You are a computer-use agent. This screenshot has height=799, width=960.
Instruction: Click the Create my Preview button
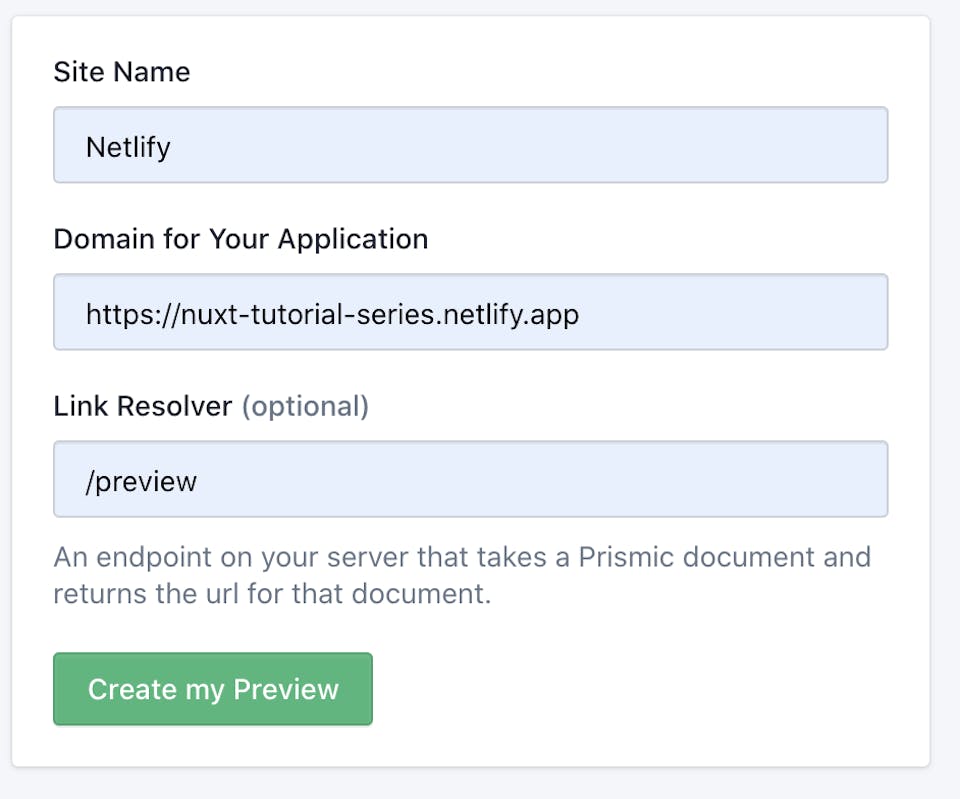212,689
